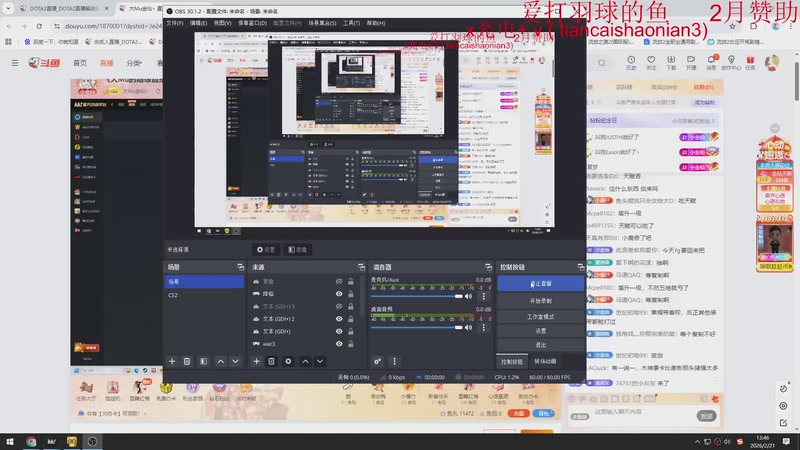
Task: Open 首页 in Douyu navigation
Action: click(80, 63)
